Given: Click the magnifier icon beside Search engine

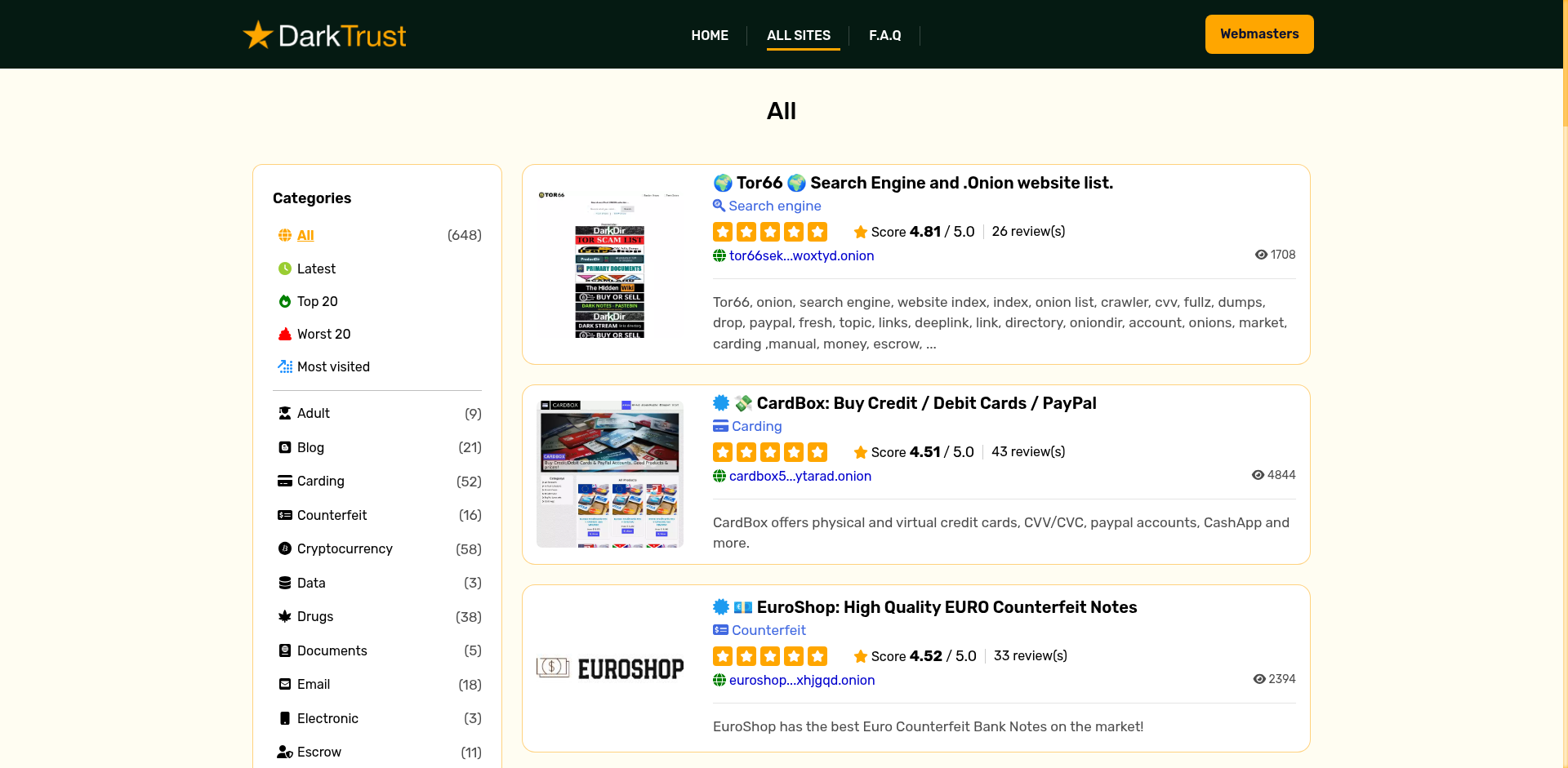Looking at the screenshot, I should coord(719,206).
